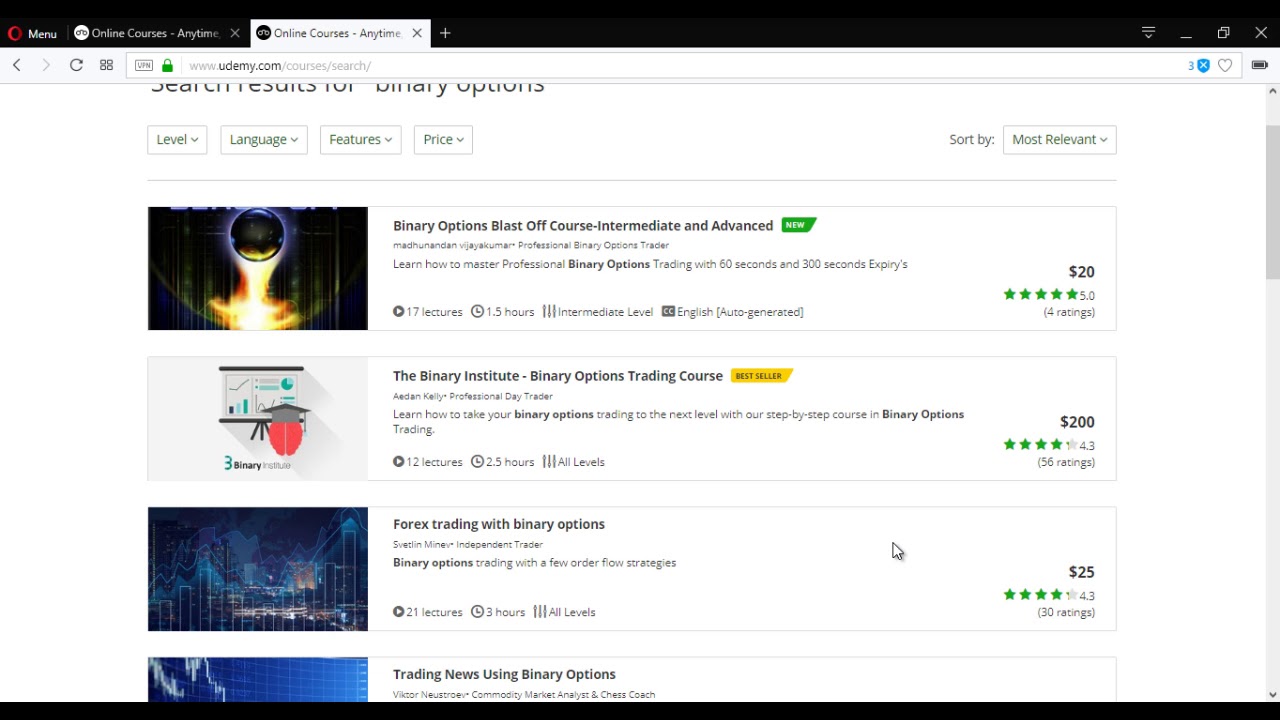
Task: Open Forex trading with binary options title
Action: 499,523
